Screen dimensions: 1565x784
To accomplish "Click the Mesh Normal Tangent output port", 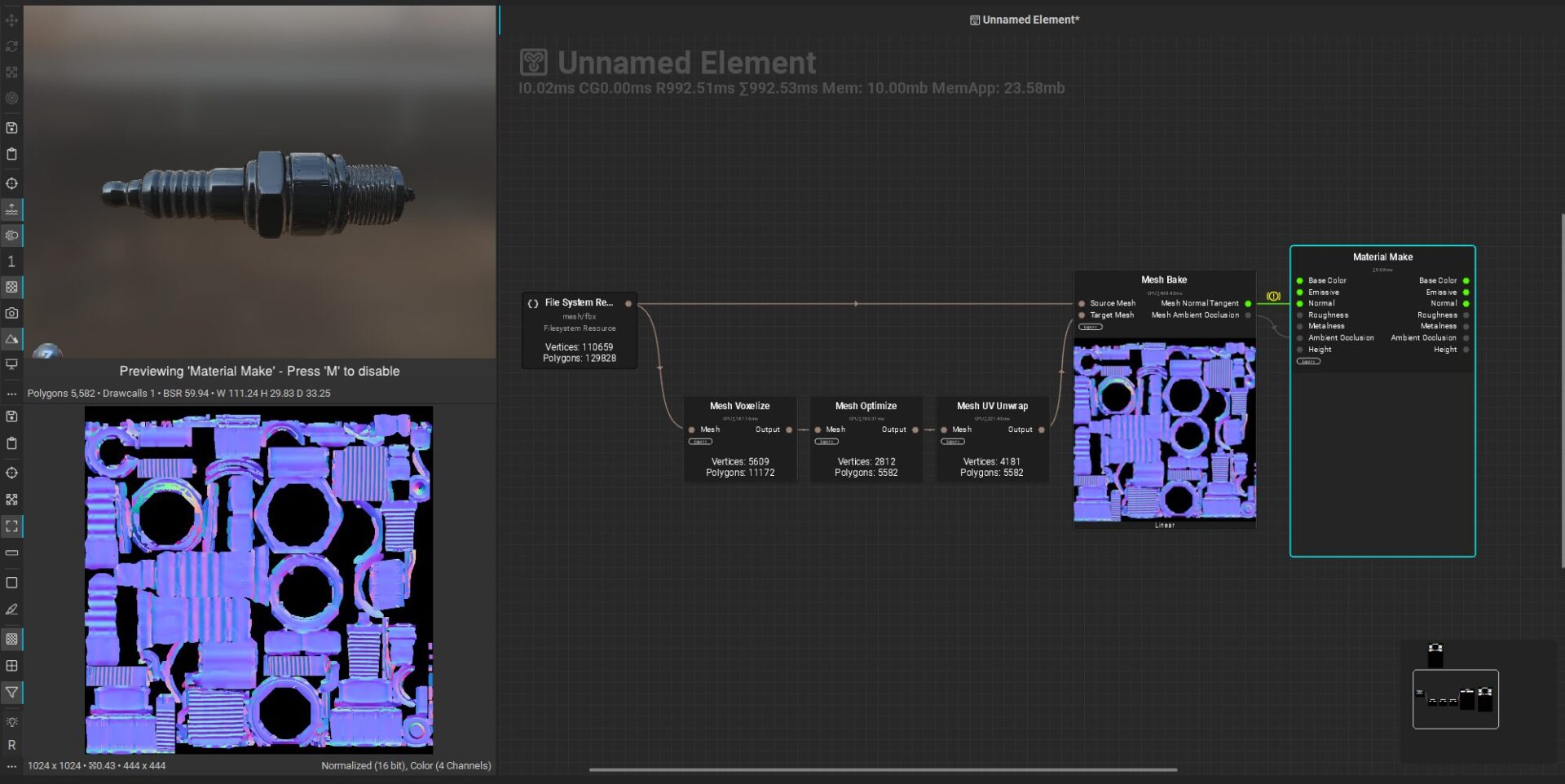I will (x=1248, y=303).
